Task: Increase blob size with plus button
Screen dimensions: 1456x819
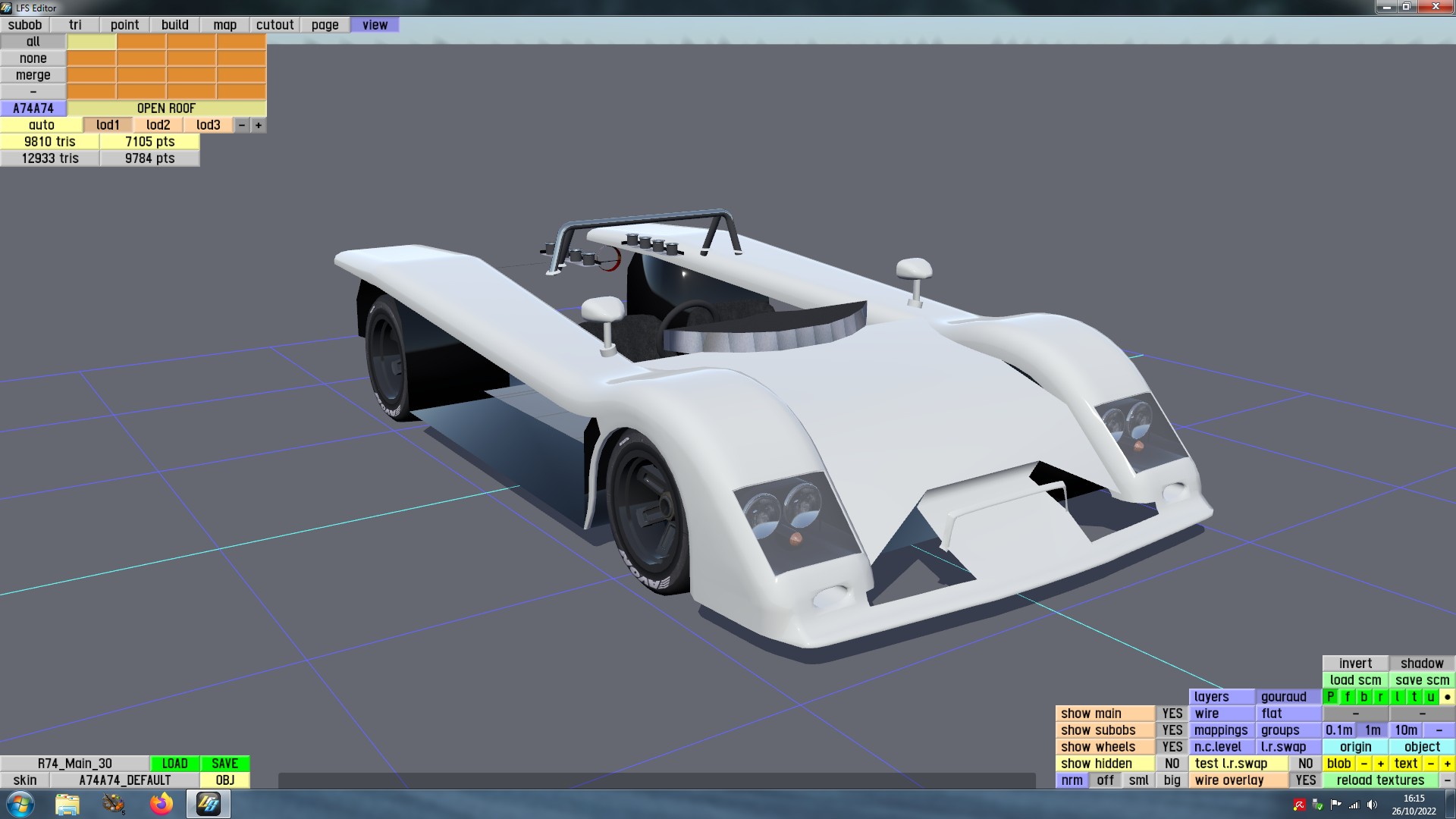Action: click(1381, 764)
